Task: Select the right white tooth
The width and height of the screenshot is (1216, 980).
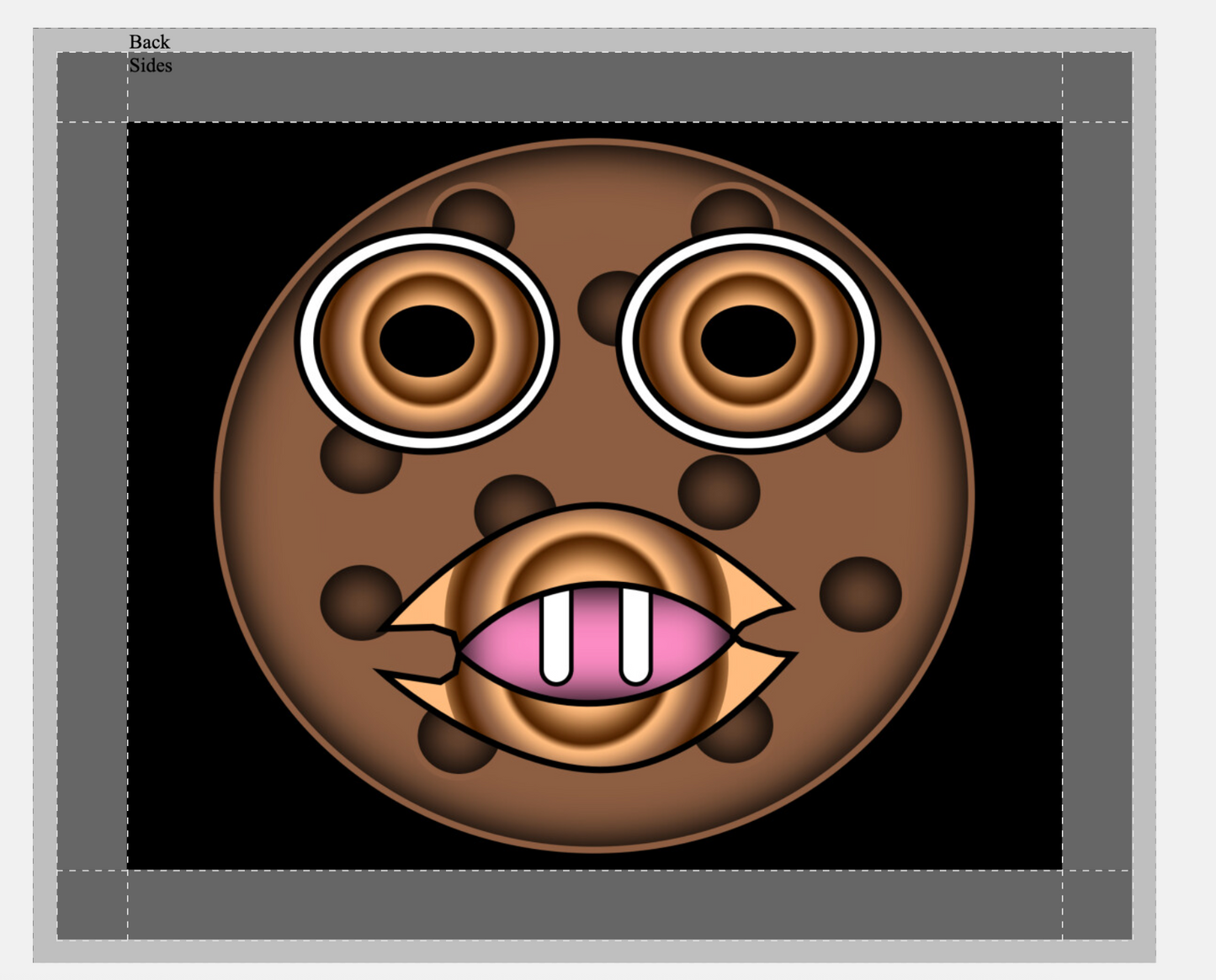Action: [635, 635]
